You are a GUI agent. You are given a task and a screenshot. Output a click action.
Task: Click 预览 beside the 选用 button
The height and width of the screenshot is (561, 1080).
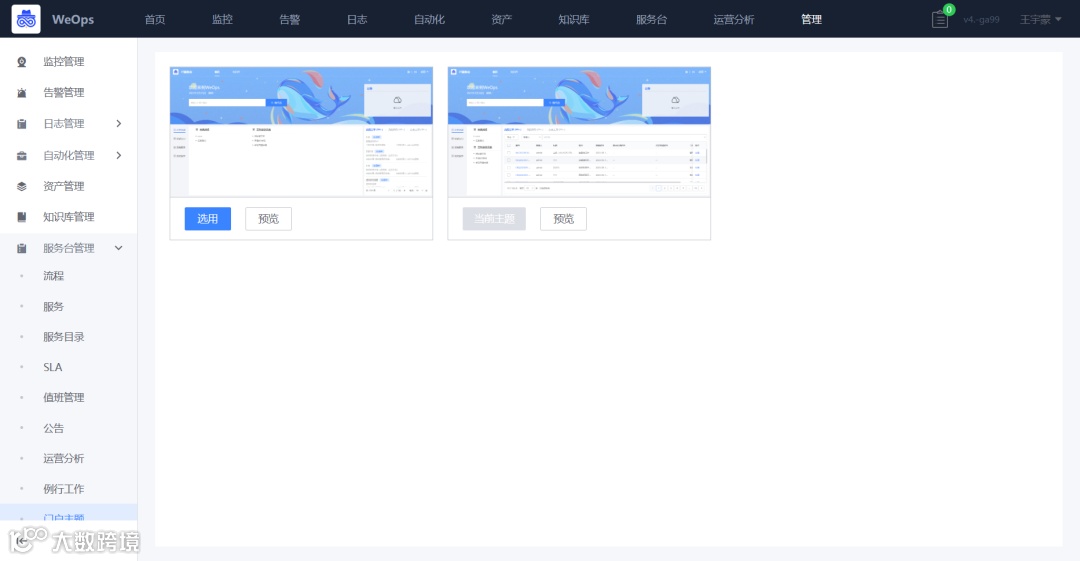click(268, 218)
